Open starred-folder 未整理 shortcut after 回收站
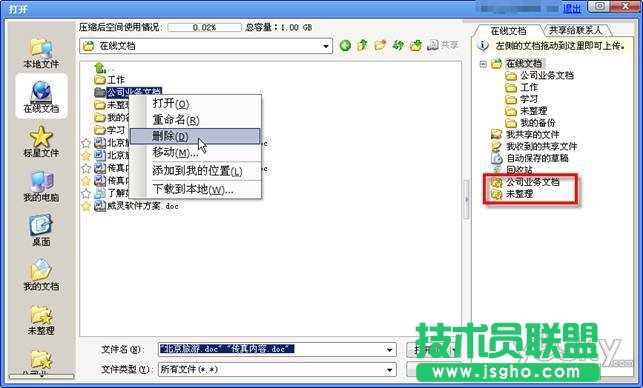The image size is (643, 388). tap(519, 194)
